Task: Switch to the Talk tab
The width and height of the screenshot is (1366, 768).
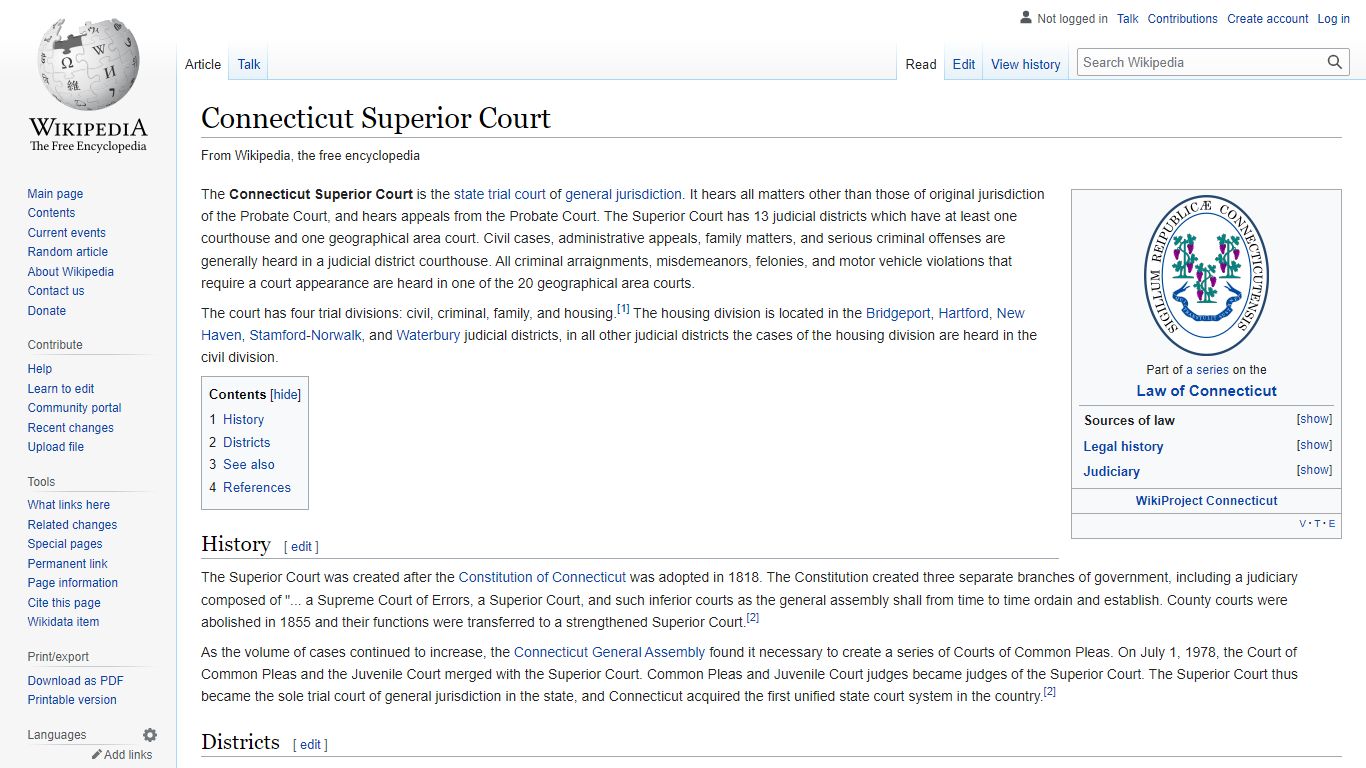Action: click(x=249, y=64)
